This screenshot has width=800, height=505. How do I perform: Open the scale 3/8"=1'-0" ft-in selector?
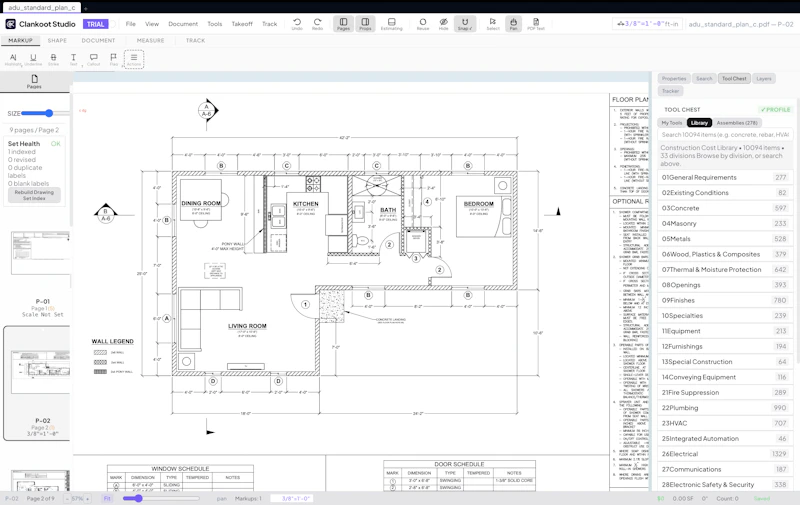pyautogui.click(x=647, y=24)
